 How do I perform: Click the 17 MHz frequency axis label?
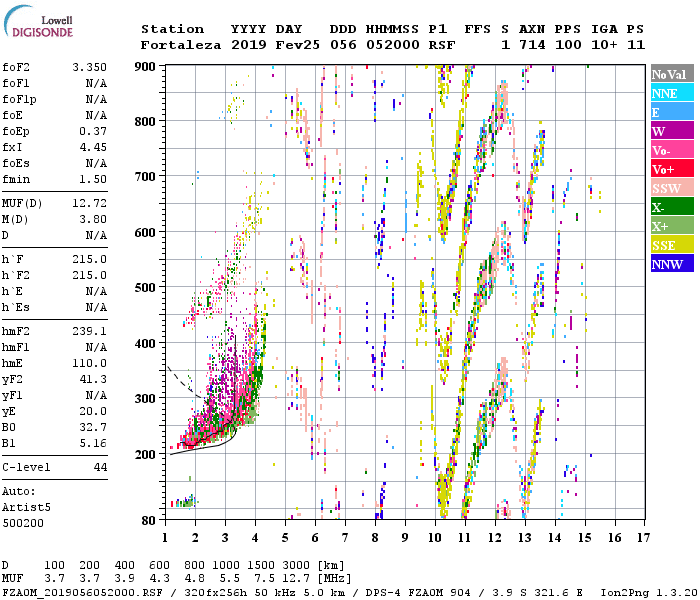coord(643,538)
